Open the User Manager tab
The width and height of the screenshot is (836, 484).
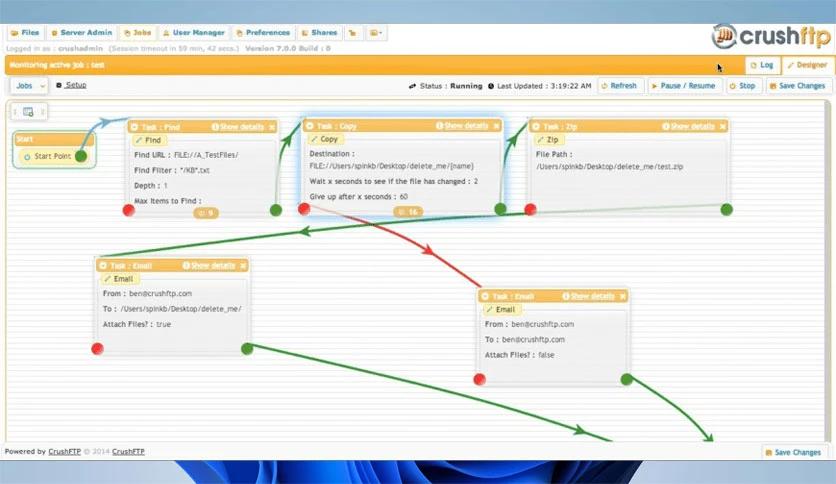194,33
